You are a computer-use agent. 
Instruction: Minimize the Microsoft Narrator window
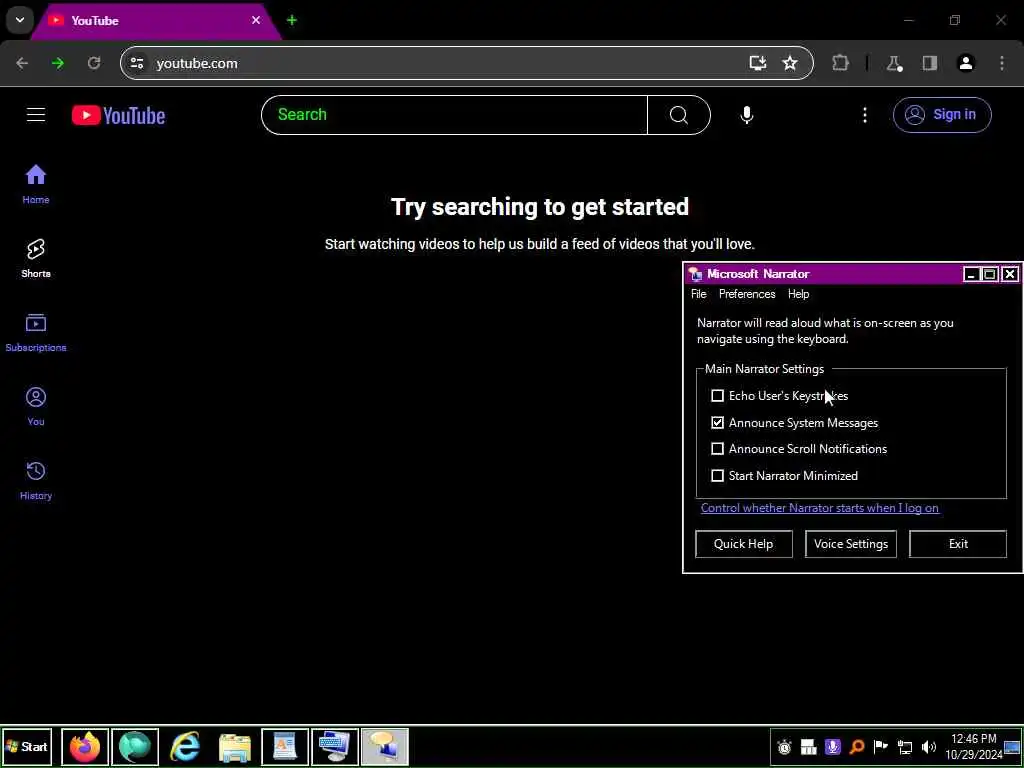971,274
